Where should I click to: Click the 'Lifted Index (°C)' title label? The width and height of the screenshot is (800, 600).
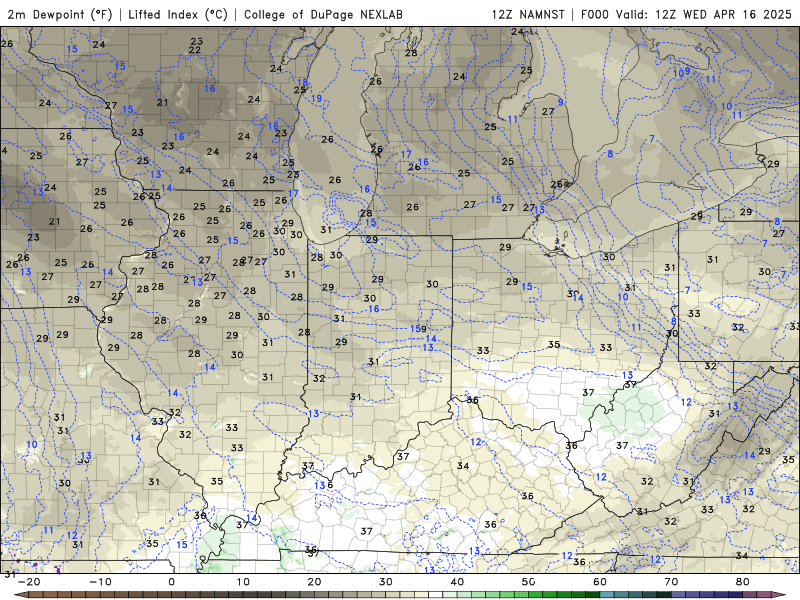pos(178,14)
